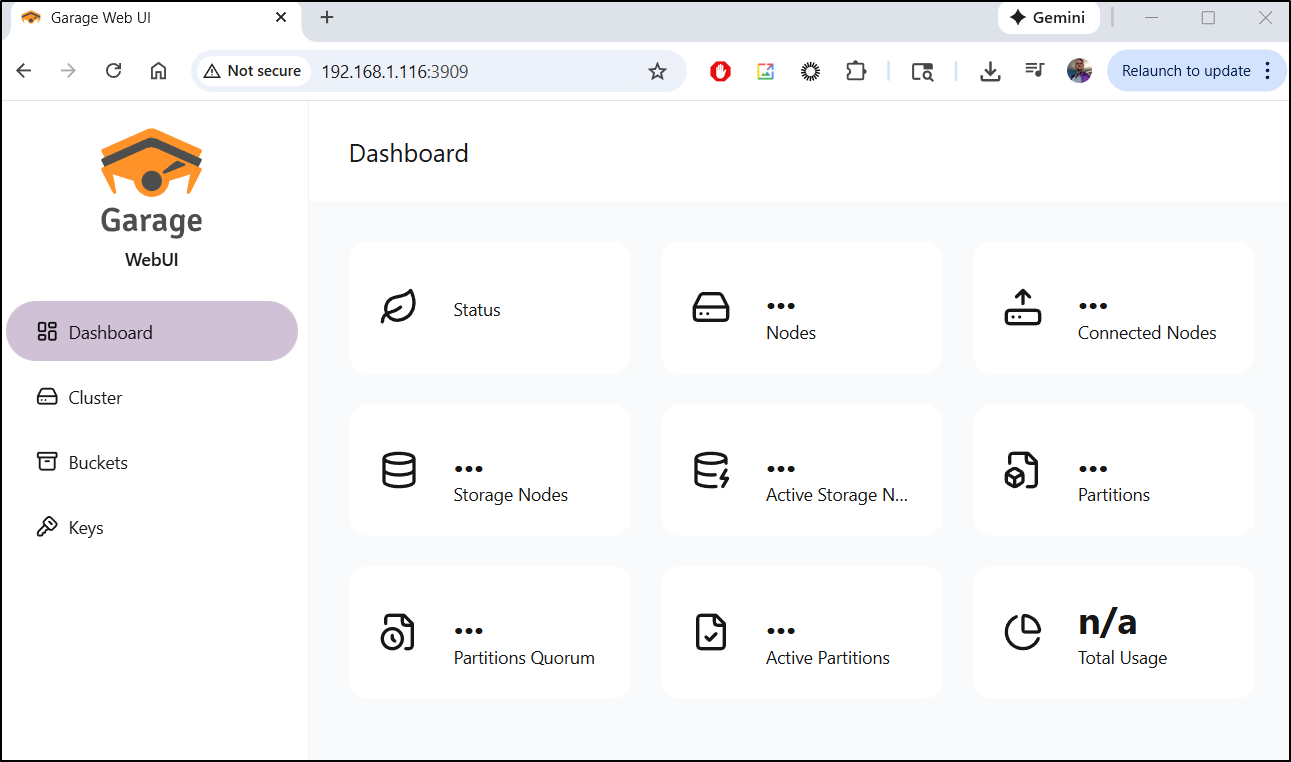Open the Gemini button
Image resolution: width=1291 pixels, height=762 pixels.
[1048, 18]
